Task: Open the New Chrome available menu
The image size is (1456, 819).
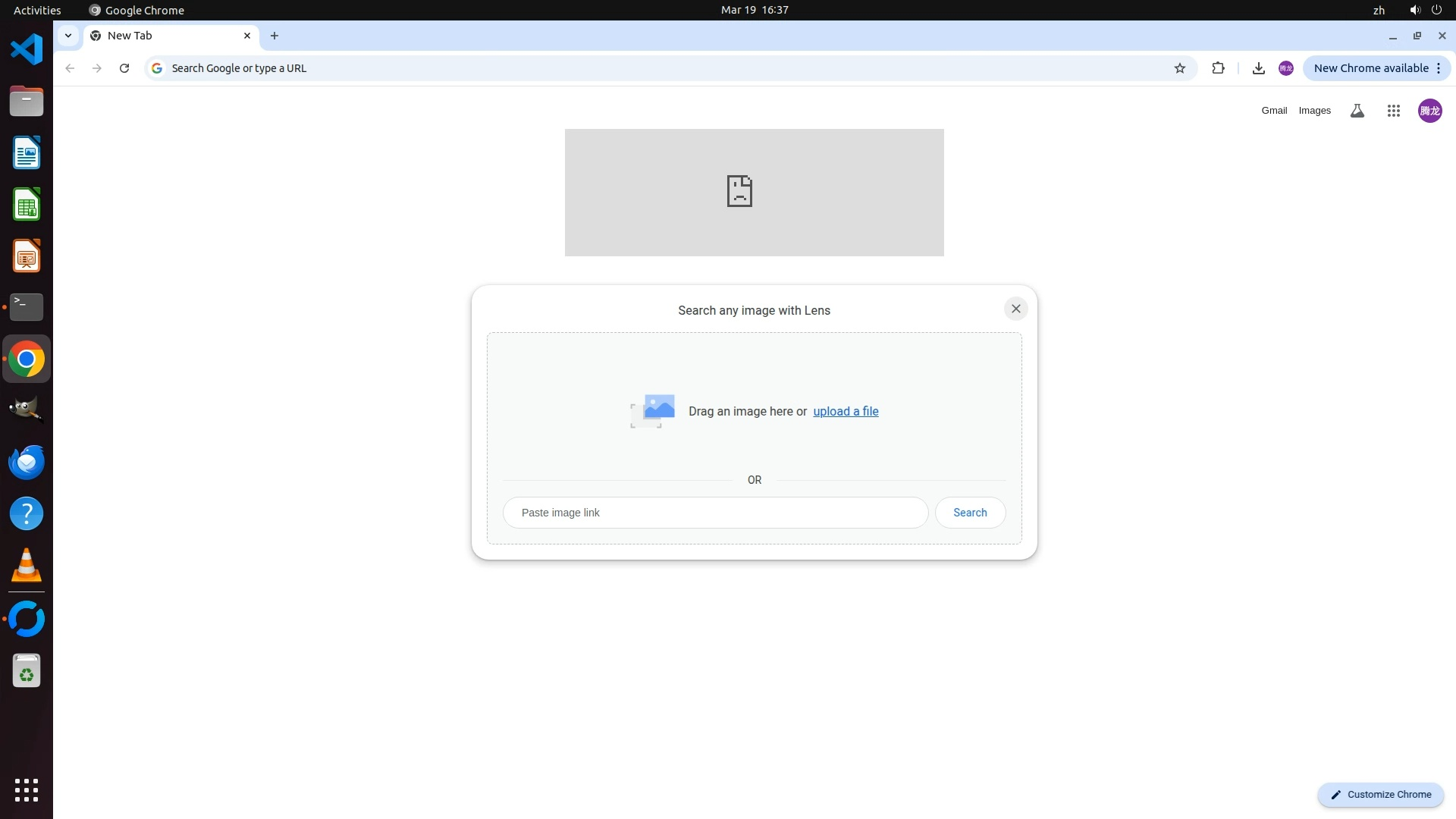Action: click(1376, 68)
